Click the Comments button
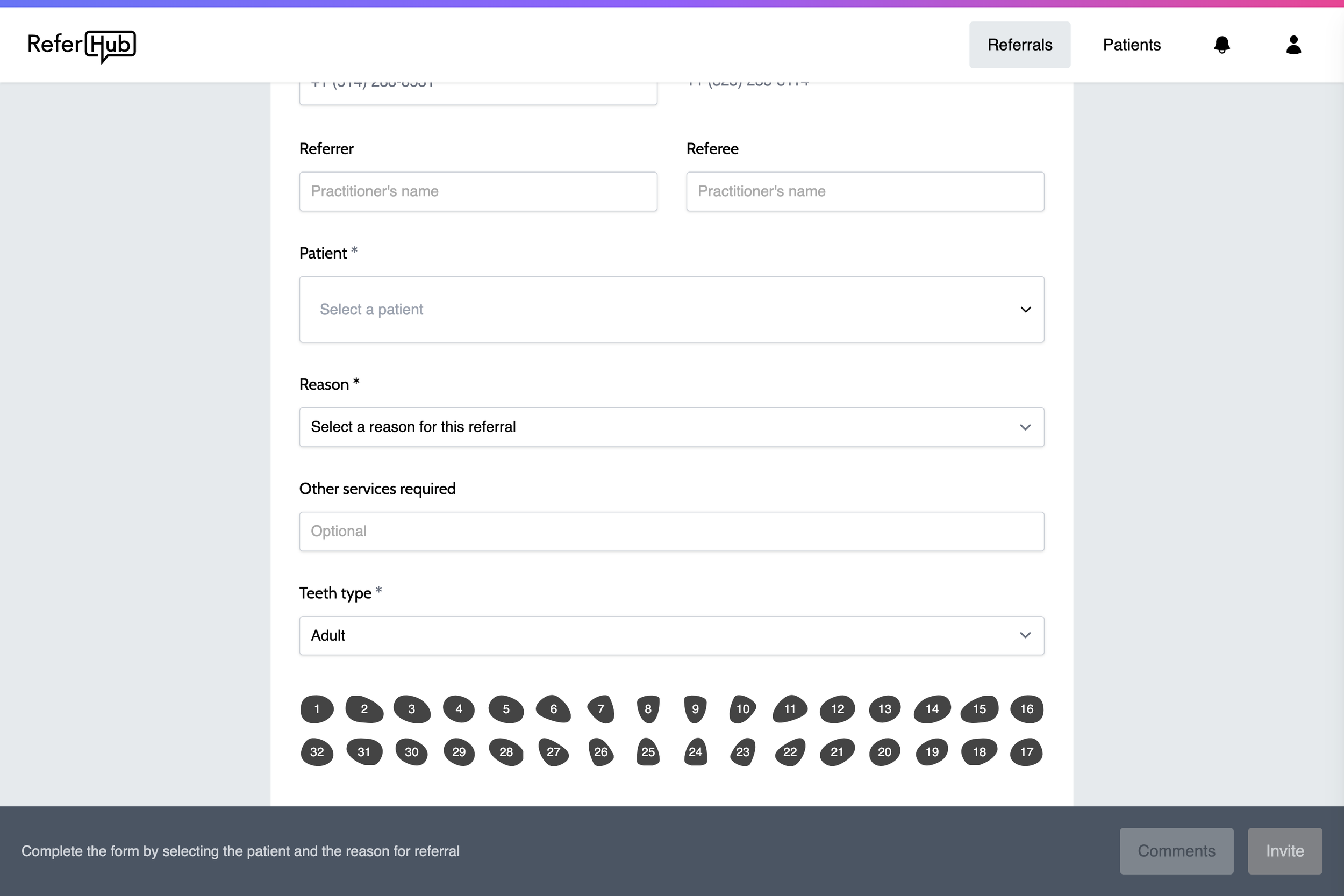 (x=1176, y=851)
